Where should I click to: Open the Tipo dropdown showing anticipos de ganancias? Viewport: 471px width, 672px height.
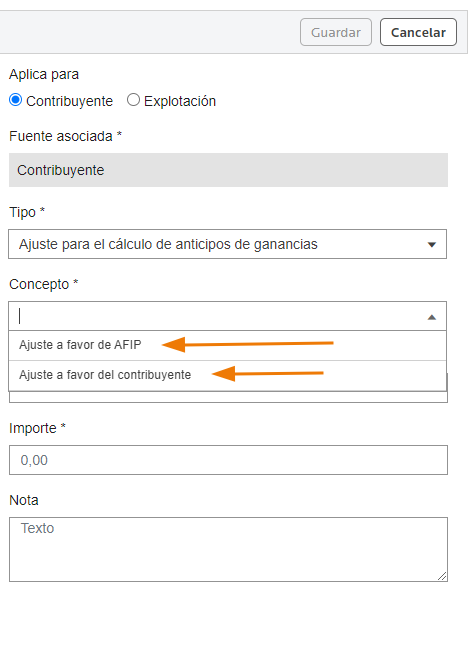point(228,244)
